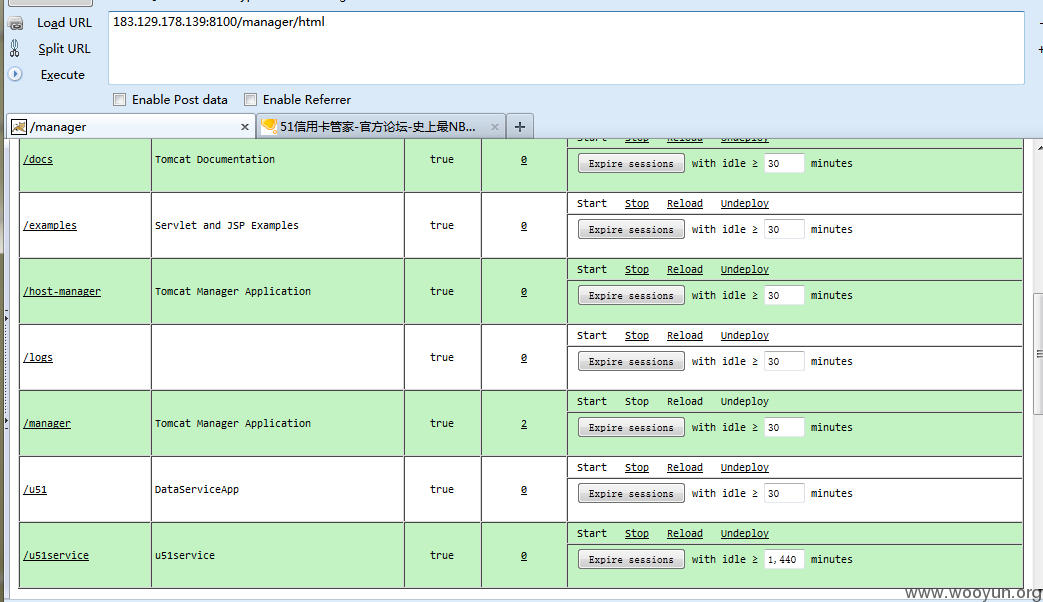Viewport: 1043px width, 602px height.
Task: Open session count 2 for /manager
Action: click(524, 424)
